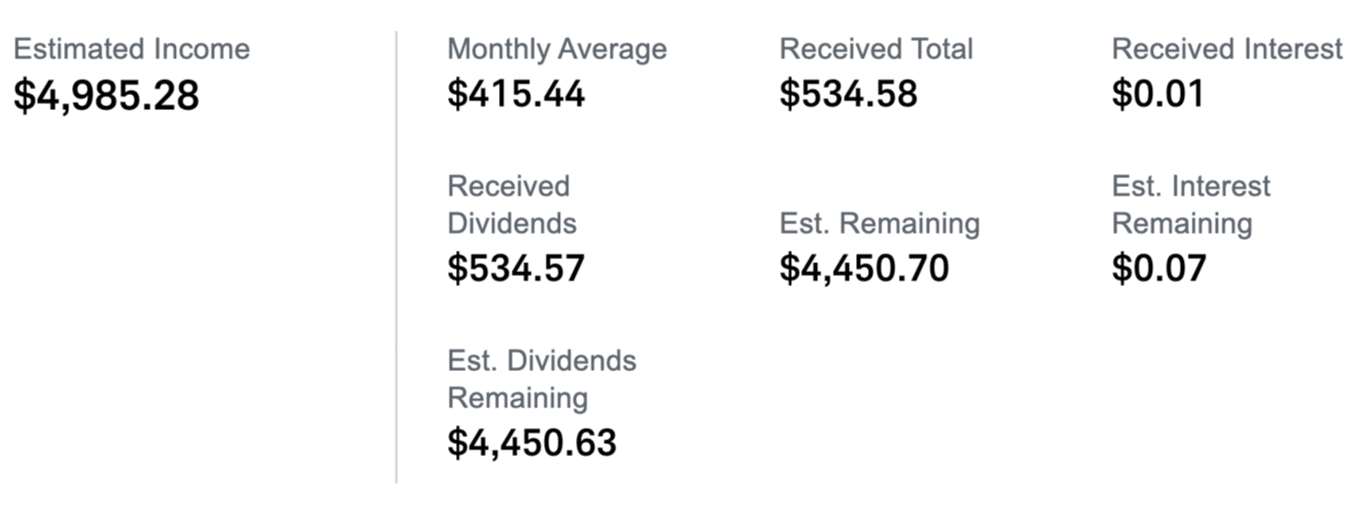Viewport: 1363px width, 509px height.
Task: Click the Received Interest label
Action: point(1226,49)
